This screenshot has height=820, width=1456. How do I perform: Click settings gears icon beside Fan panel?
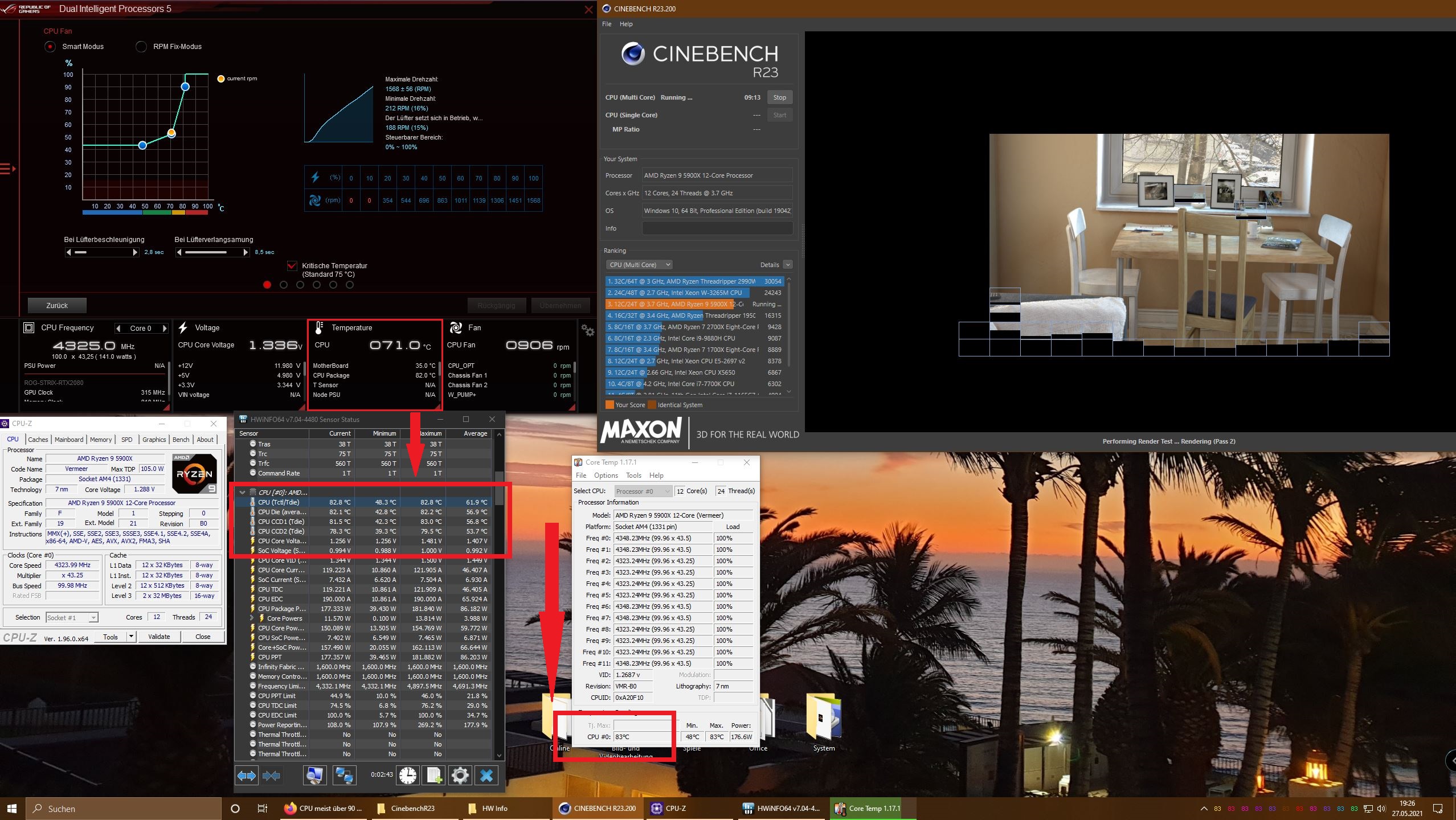click(587, 330)
